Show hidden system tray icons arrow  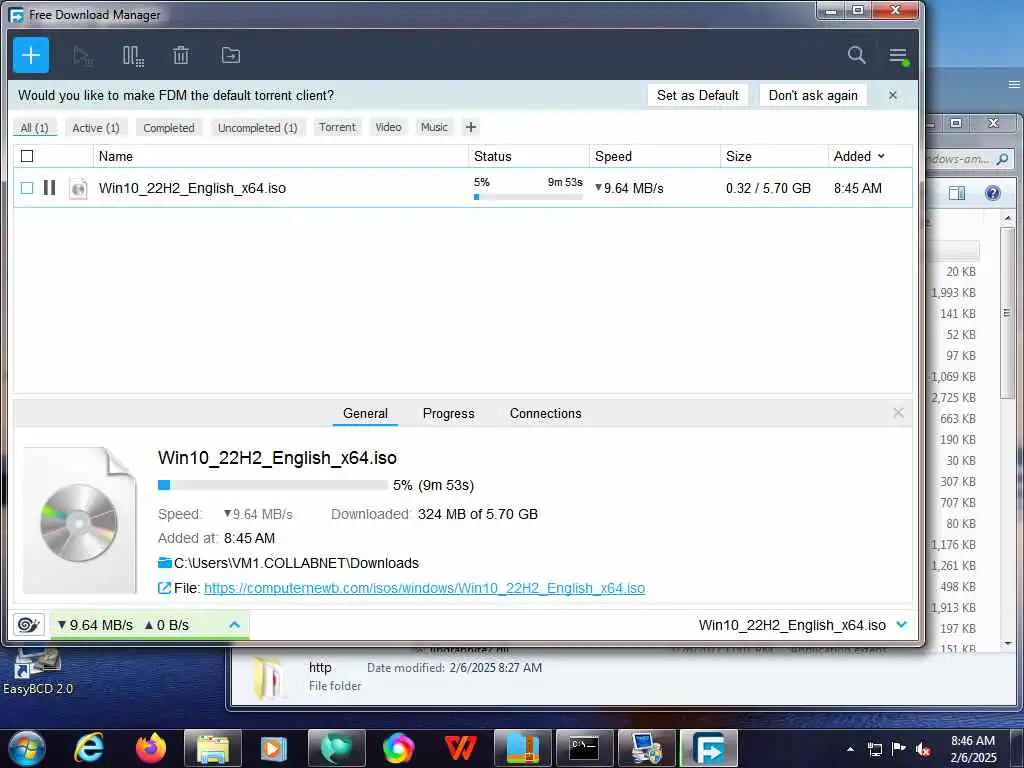pyautogui.click(x=850, y=749)
